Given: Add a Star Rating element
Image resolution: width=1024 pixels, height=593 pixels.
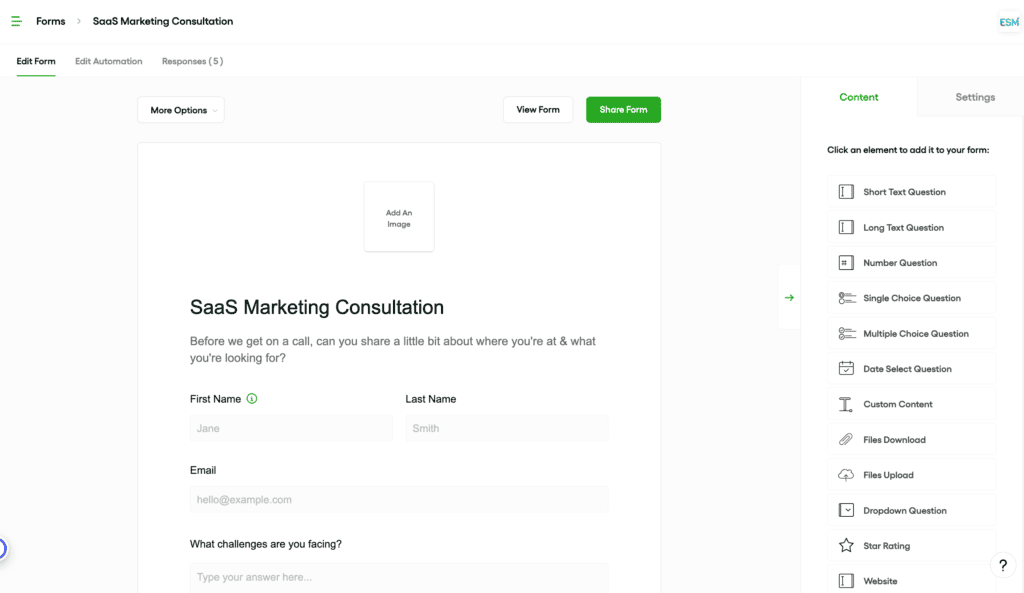Looking at the screenshot, I should [911, 545].
